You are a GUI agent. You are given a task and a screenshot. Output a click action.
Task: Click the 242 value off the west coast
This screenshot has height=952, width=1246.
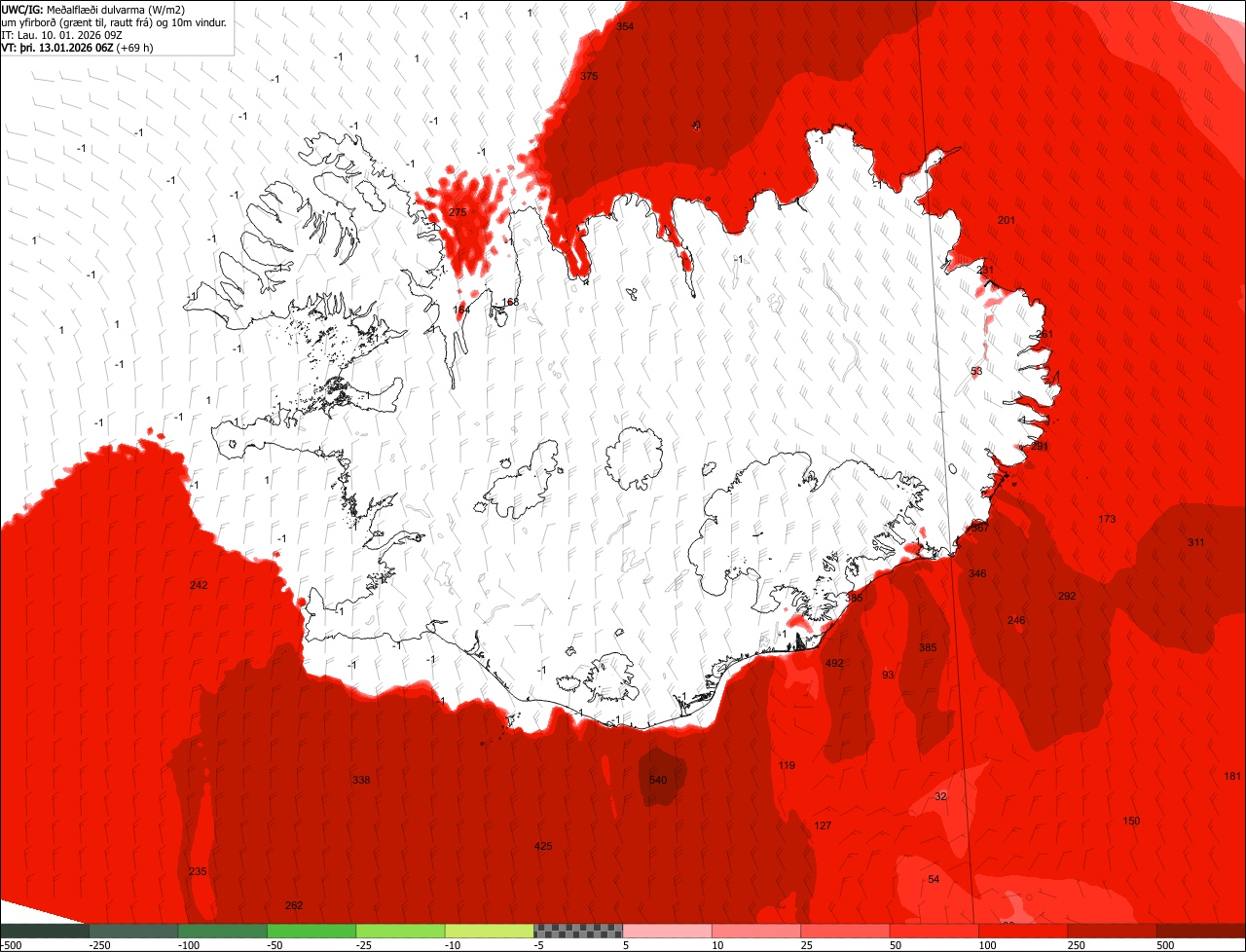click(x=199, y=585)
